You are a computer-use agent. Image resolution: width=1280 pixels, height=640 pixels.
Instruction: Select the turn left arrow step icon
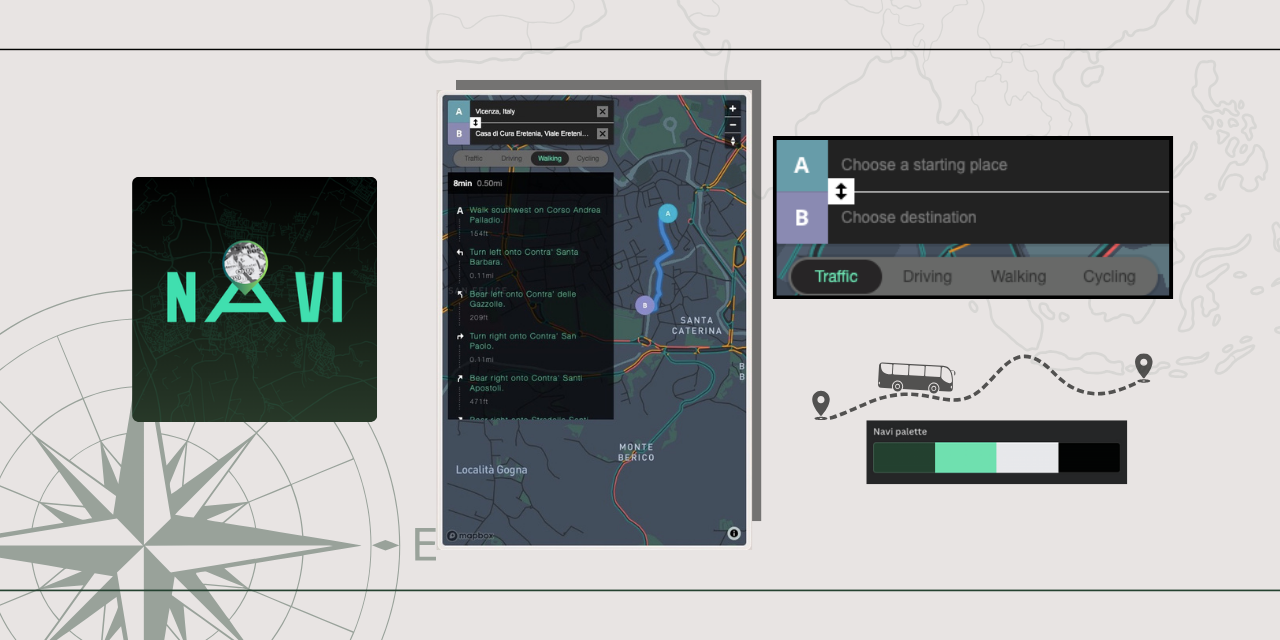point(460,253)
